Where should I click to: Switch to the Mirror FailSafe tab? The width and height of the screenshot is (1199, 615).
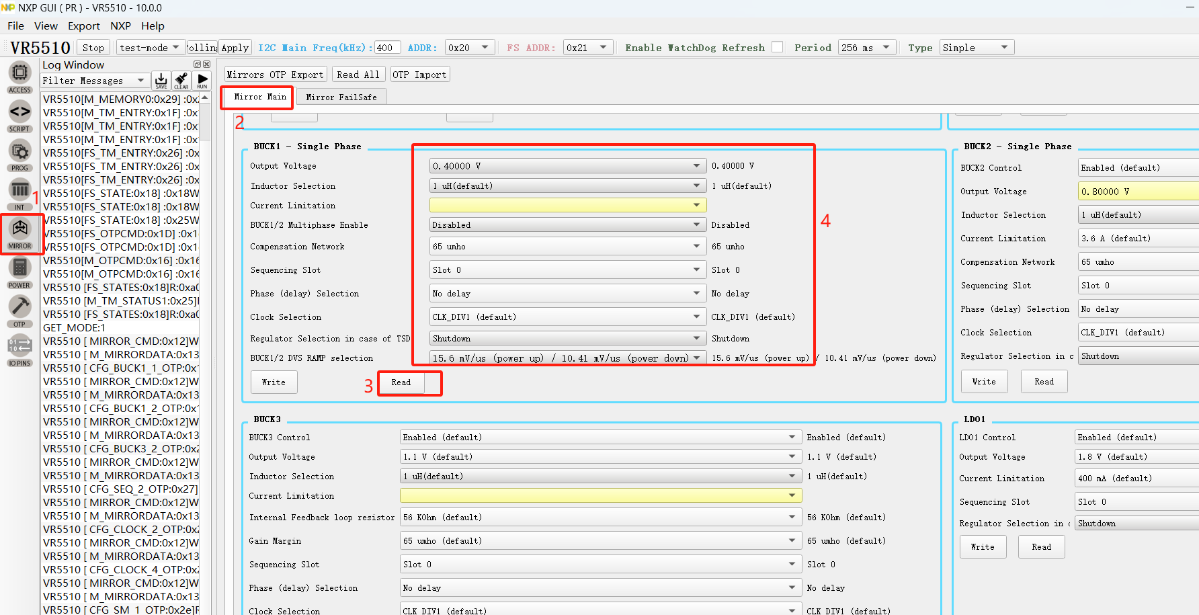pos(340,97)
